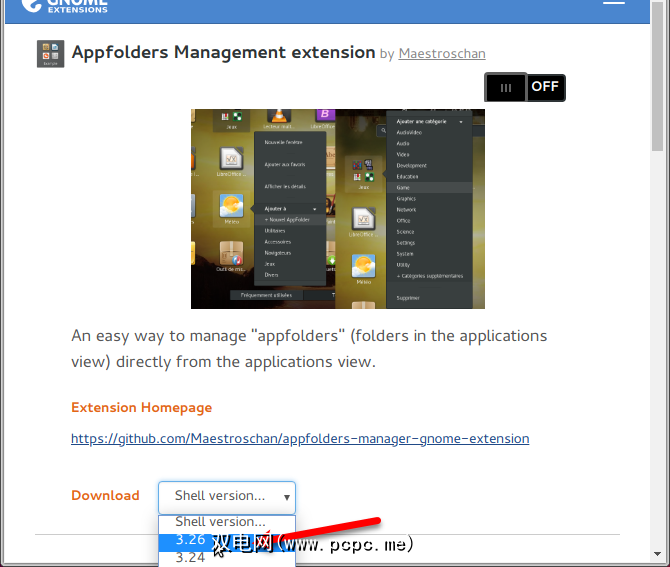Click the 'An easy way to manage' description

[309, 348]
